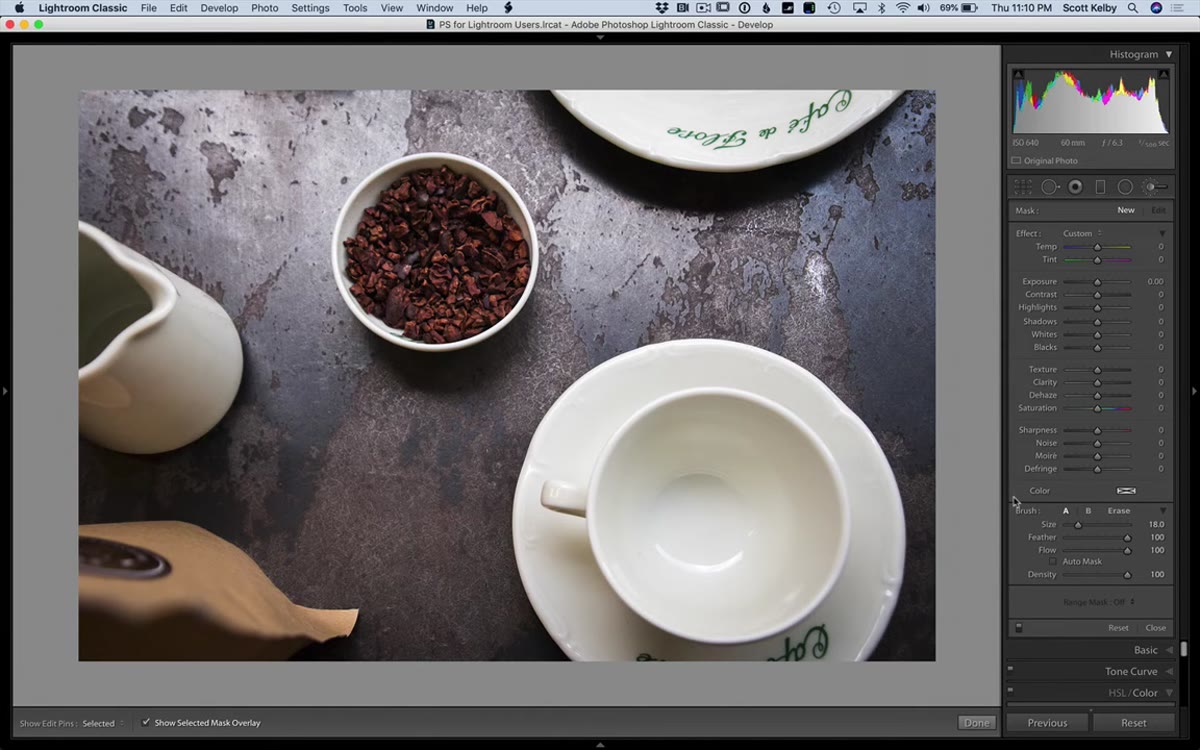Toggle the adjustment brush panel switch
The image size is (1200, 750).
(1019, 628)
